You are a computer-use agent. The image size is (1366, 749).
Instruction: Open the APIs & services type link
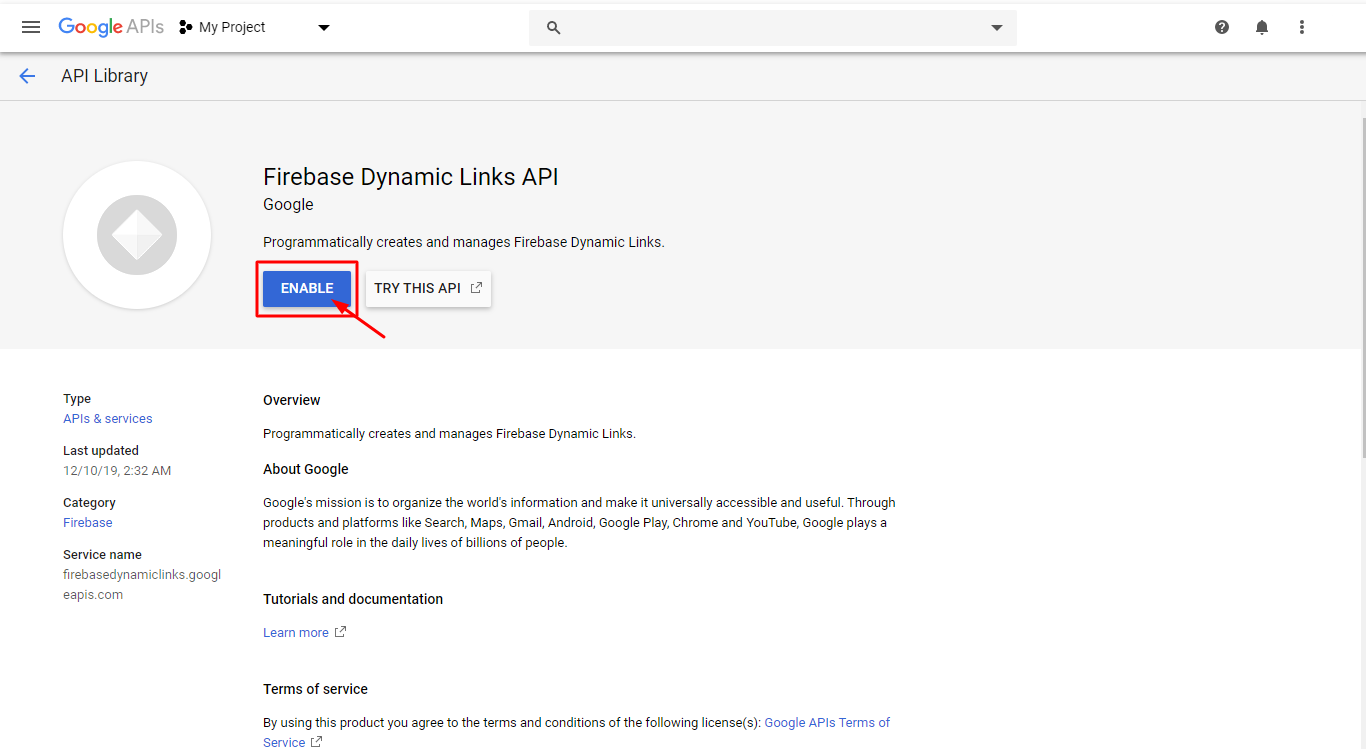[108, 419]
